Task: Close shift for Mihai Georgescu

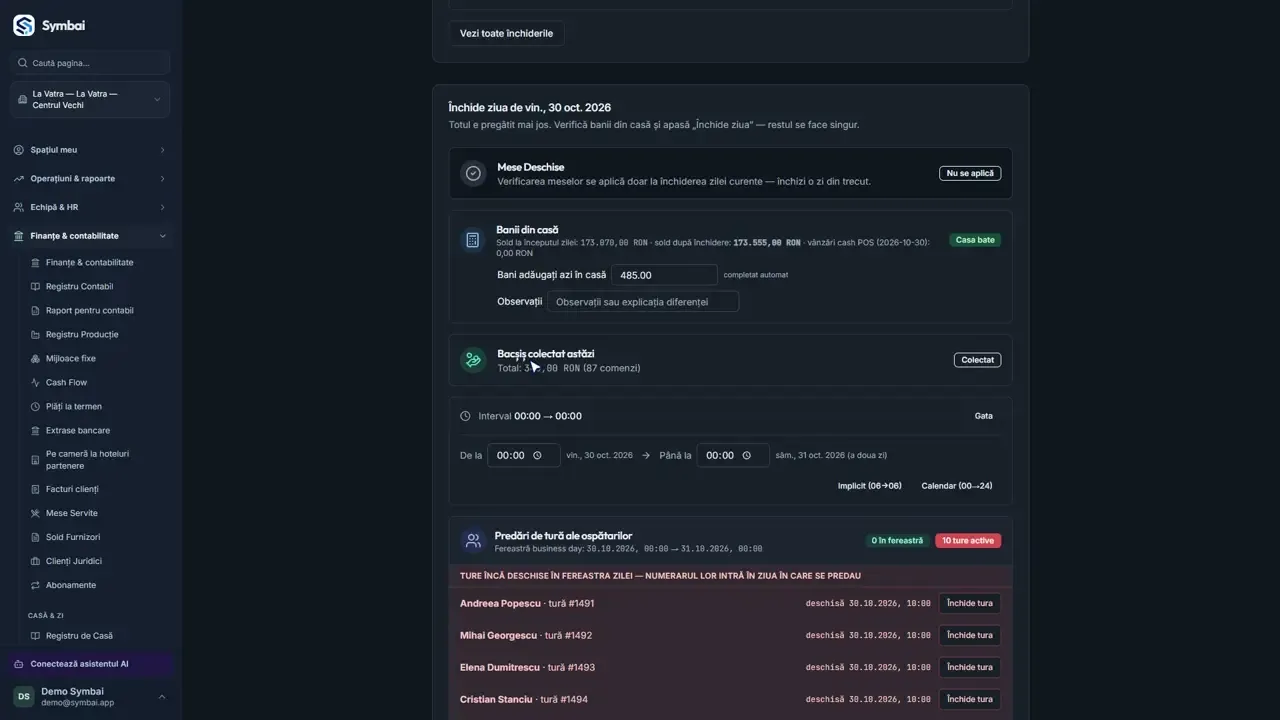Action: [970, 635]
